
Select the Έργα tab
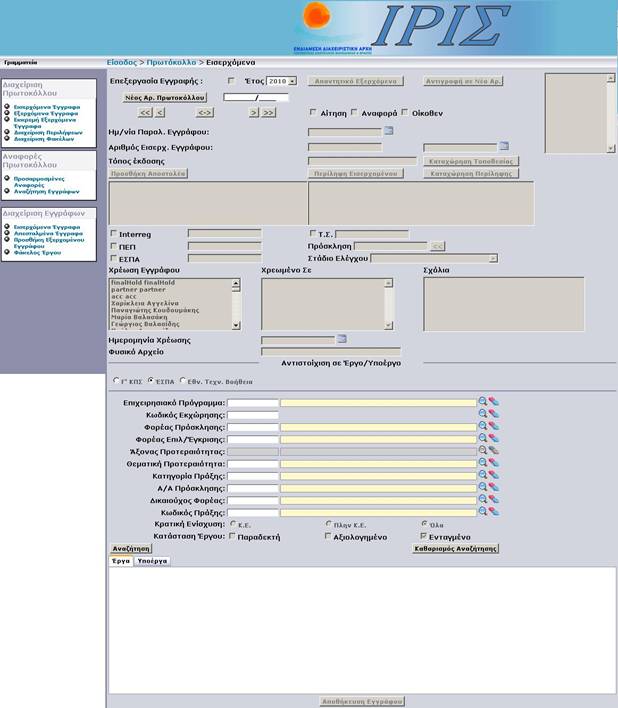click(x=120, y=562)
